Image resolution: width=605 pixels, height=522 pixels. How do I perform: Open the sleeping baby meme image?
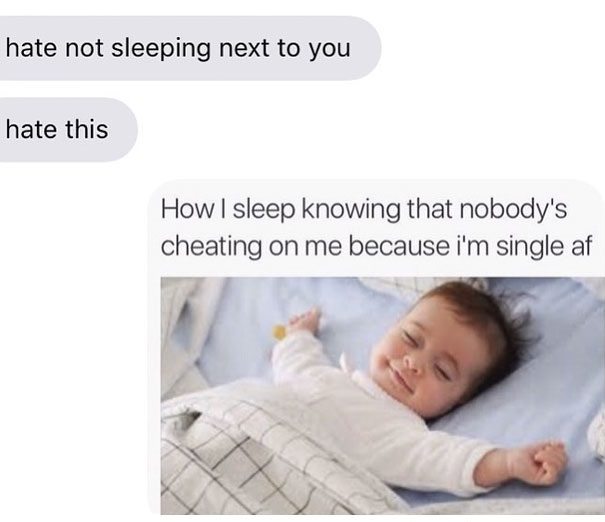point(382,395)
